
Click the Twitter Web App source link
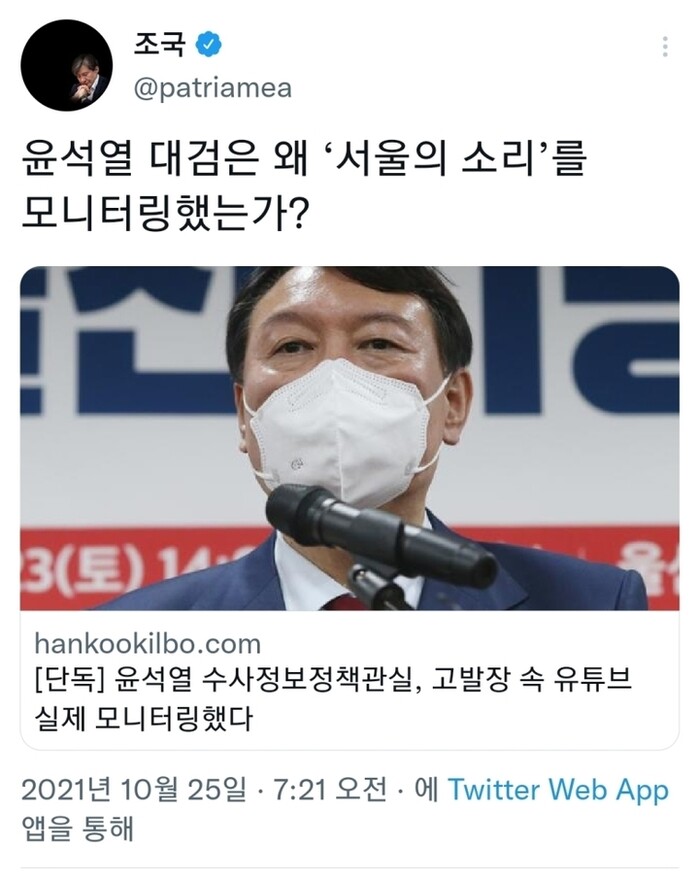[x=558, y=789]
